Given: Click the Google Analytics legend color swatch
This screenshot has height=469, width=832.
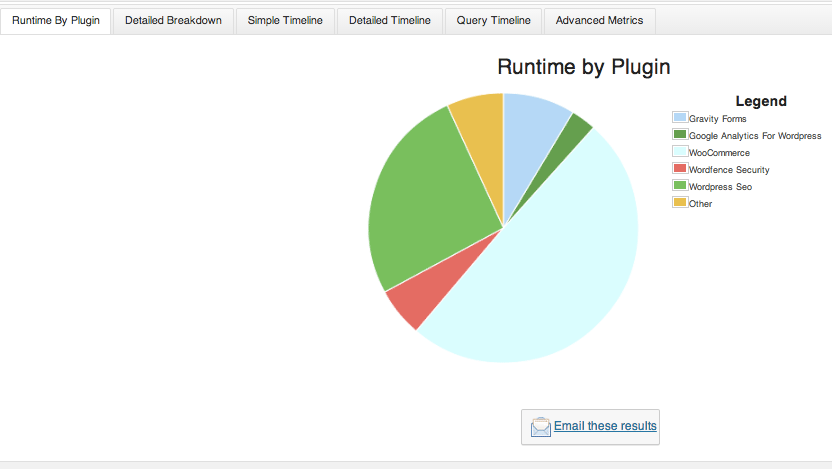Looking at the screenshot, I should 680,134.
